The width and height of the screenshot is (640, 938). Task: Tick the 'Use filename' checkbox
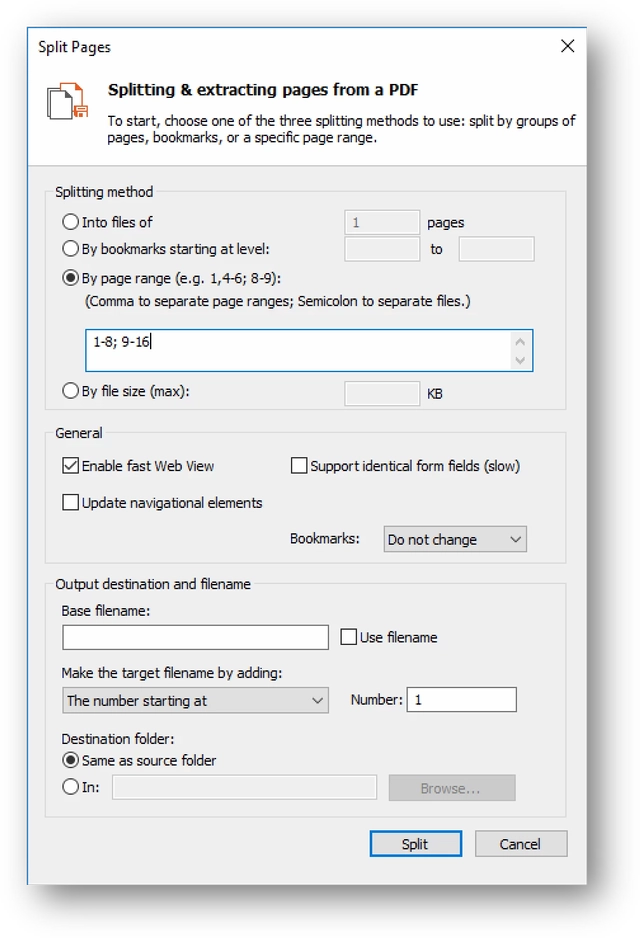(x=349, y=637)
